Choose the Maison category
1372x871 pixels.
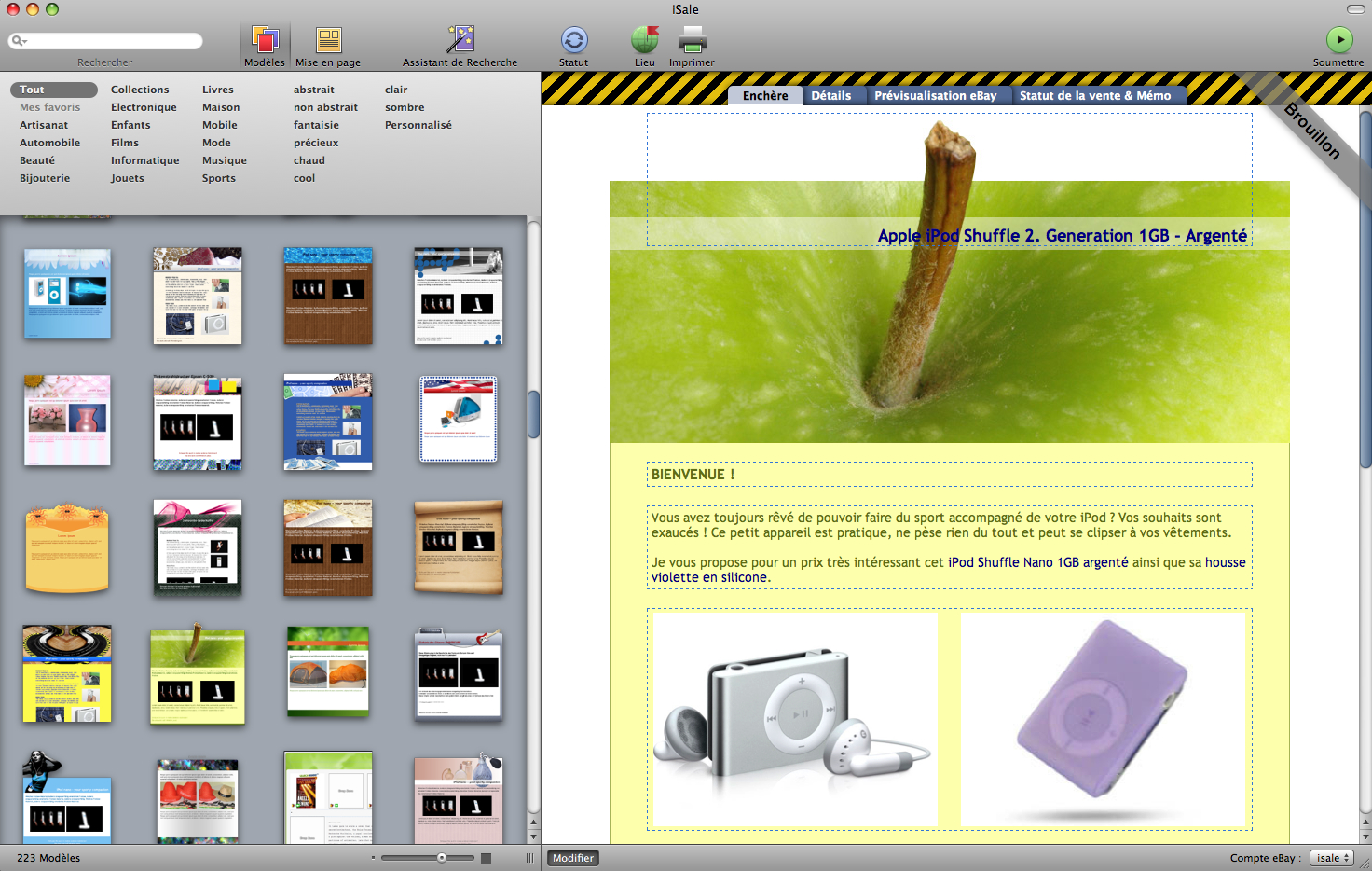point(221,107)
